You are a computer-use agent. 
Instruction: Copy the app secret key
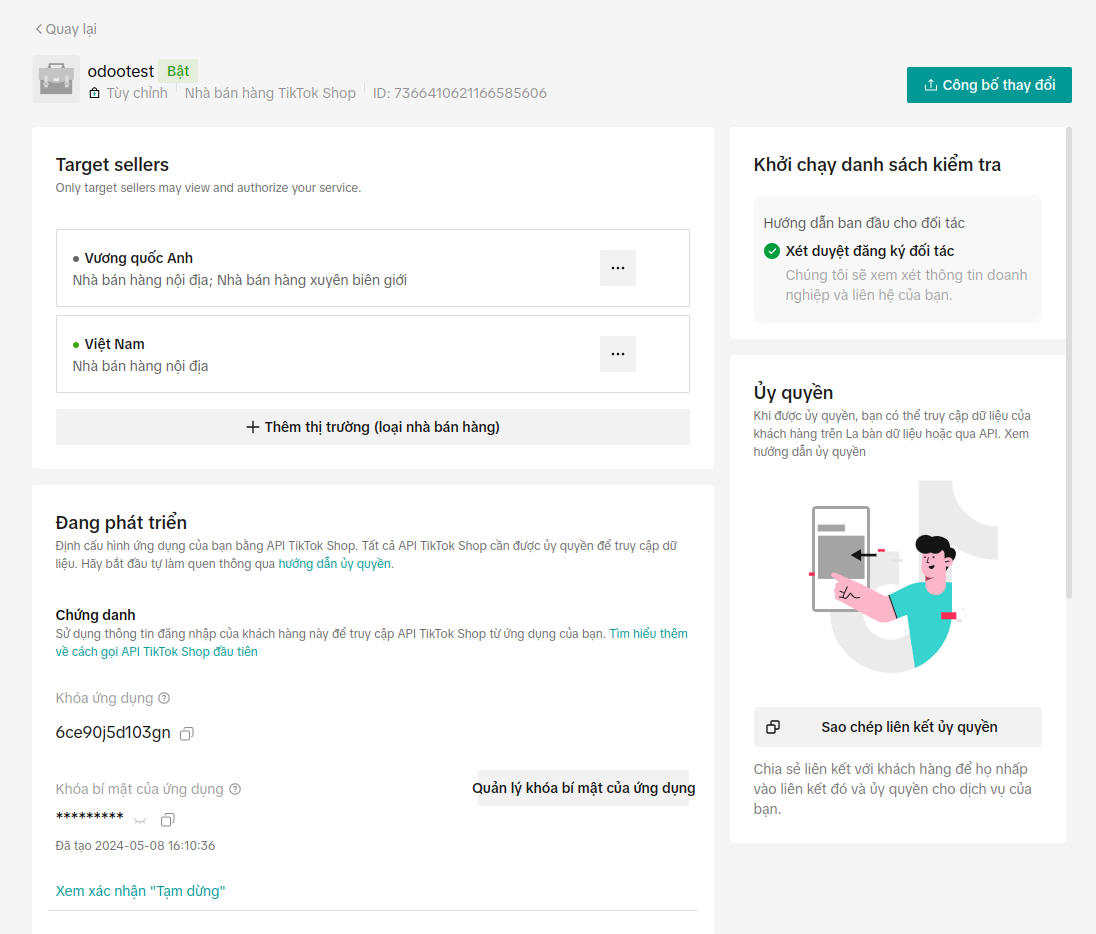(x=168, y=820)
